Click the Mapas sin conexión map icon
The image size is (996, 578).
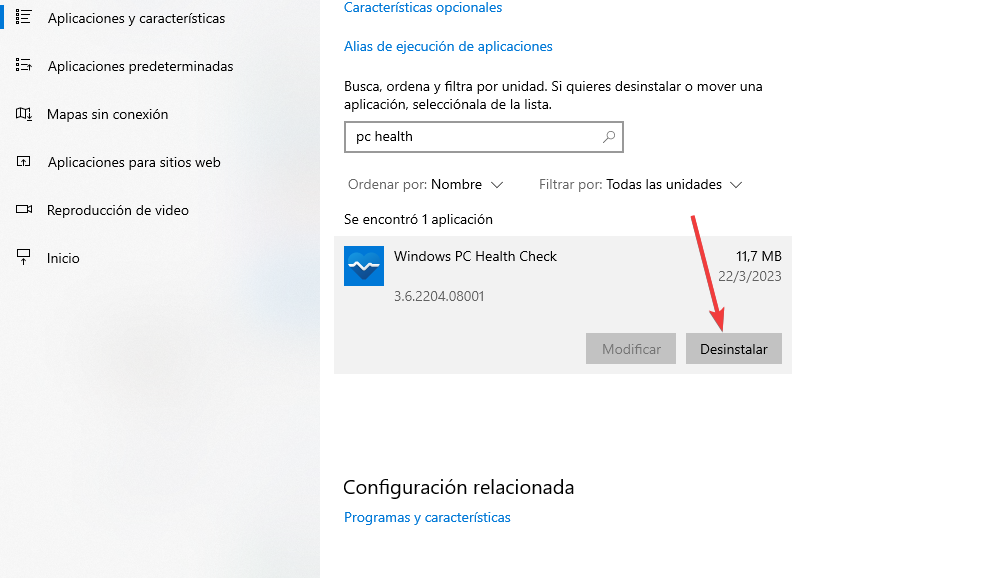(24, 114)
